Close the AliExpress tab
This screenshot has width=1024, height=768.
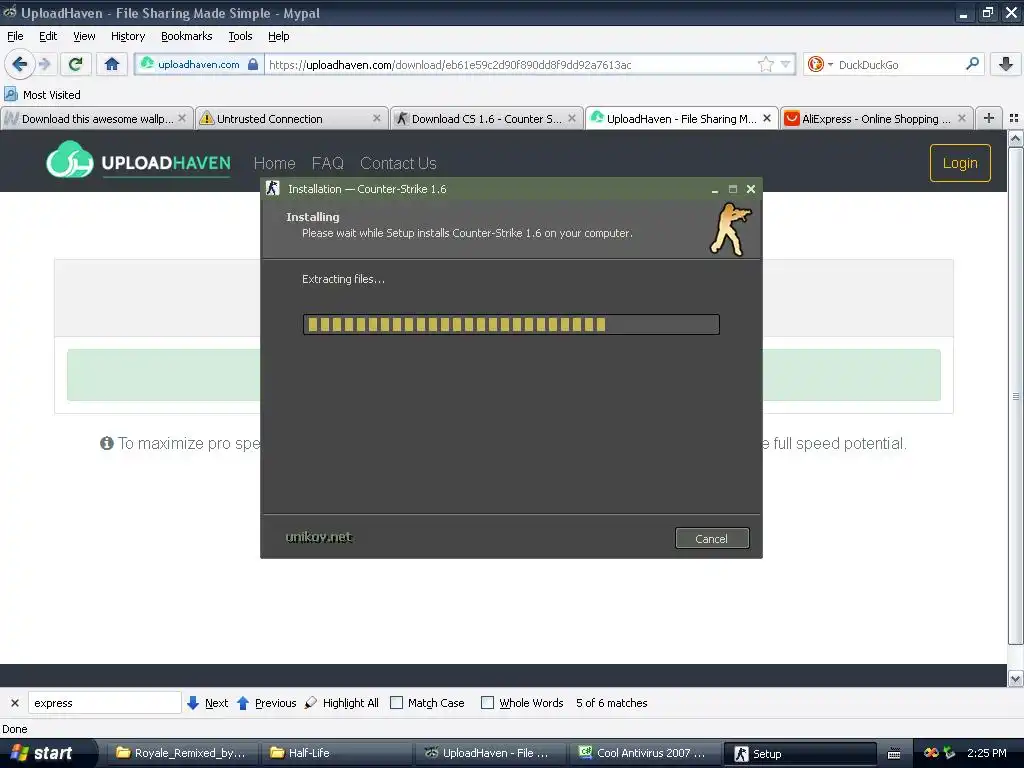962,118
